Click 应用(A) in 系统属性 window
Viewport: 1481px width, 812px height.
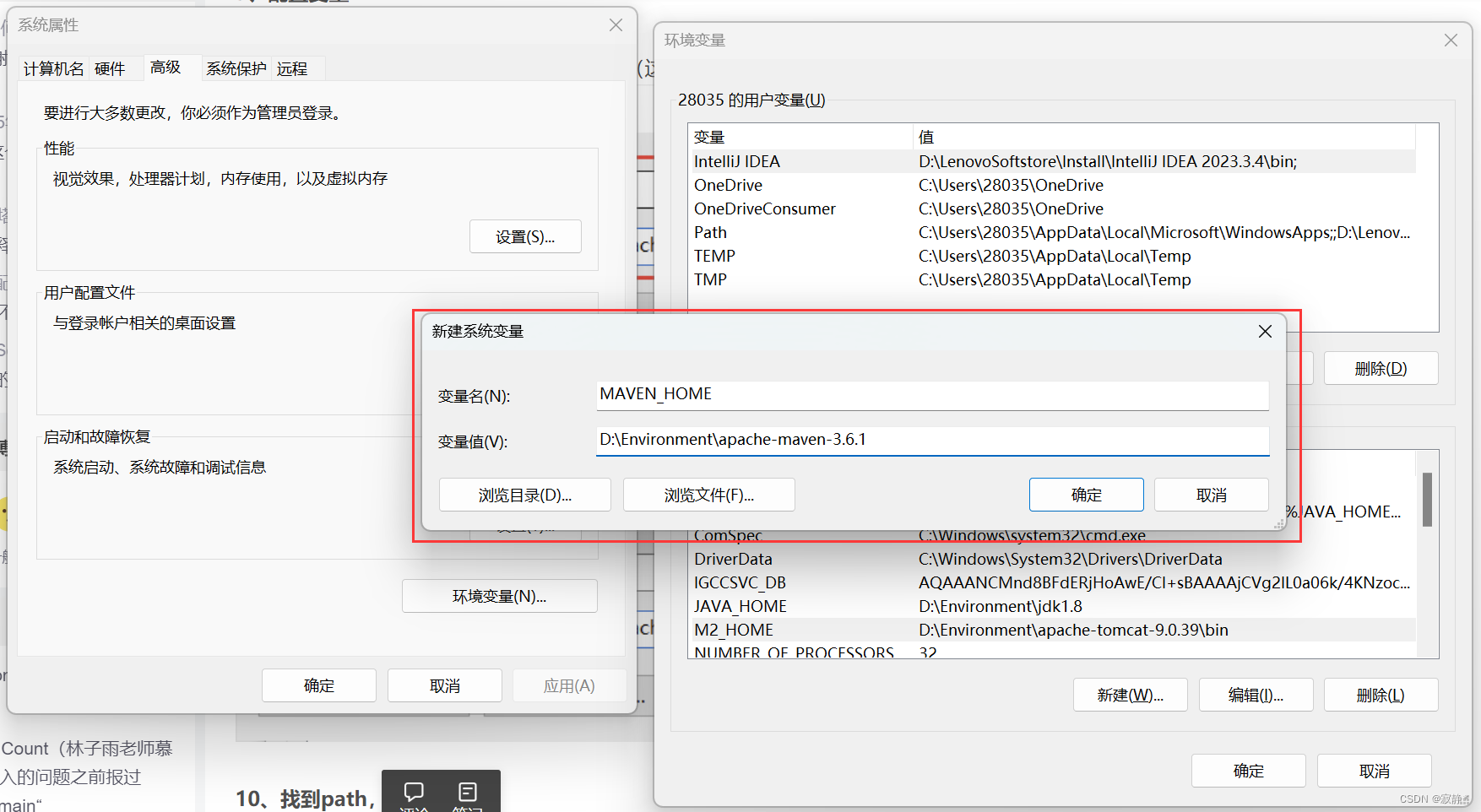569,686
